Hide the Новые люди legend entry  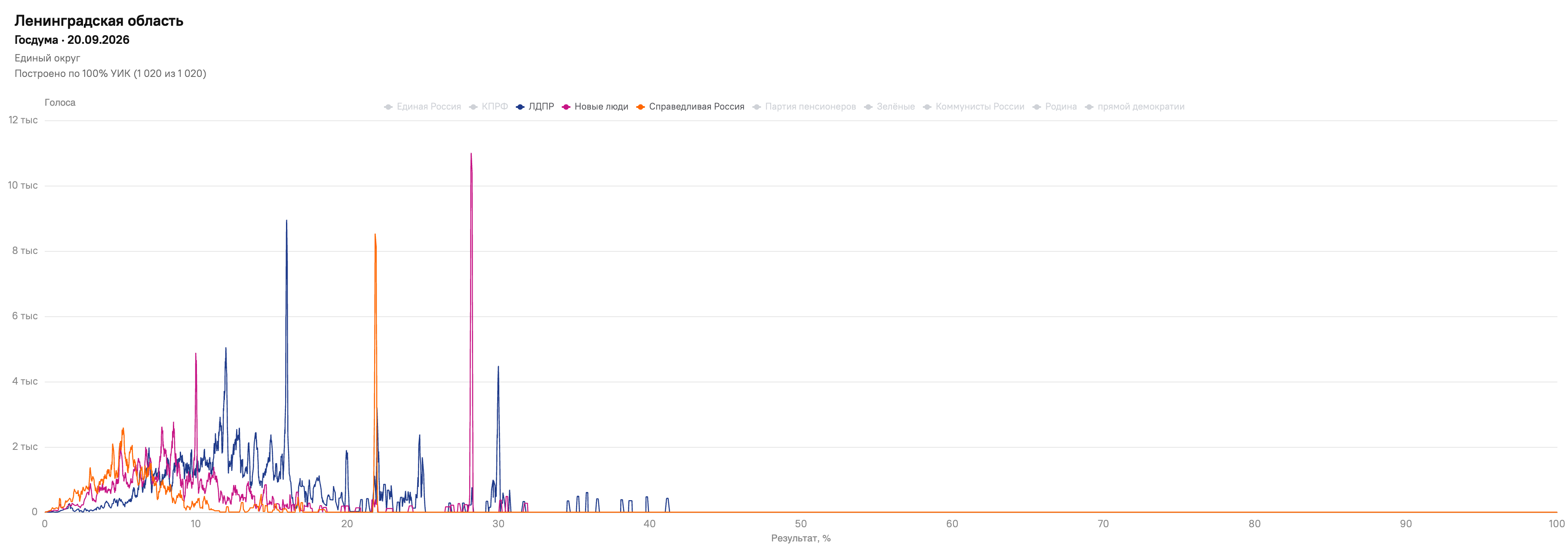pos(595,107)
